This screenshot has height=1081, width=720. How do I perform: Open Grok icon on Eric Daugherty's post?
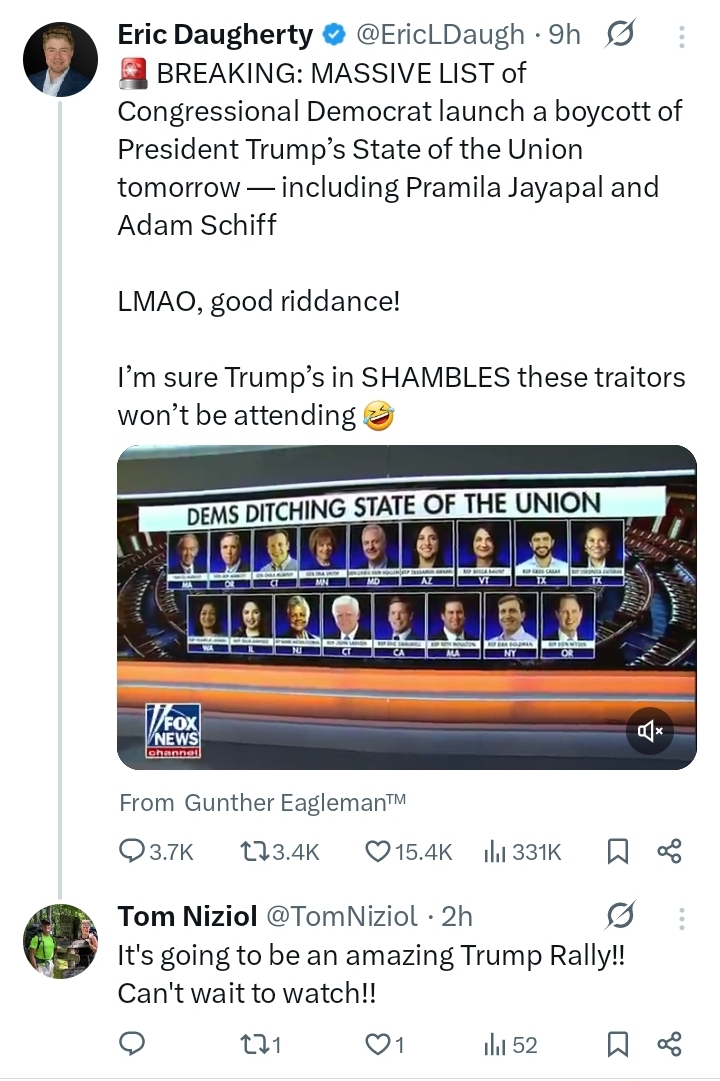click(621, 36)
